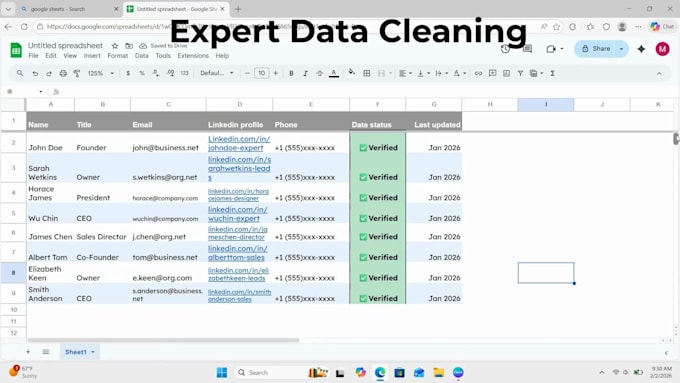Open the Extensions menu

[193, 56]
